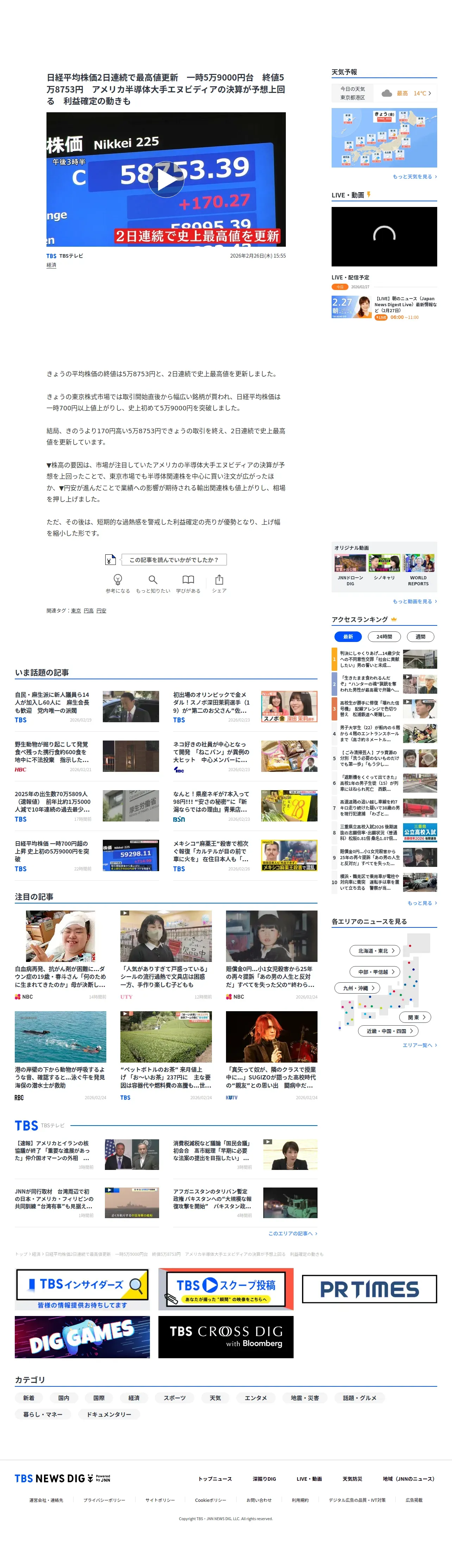Open the お問い合わせ footer link

(x=259, y=1500)
